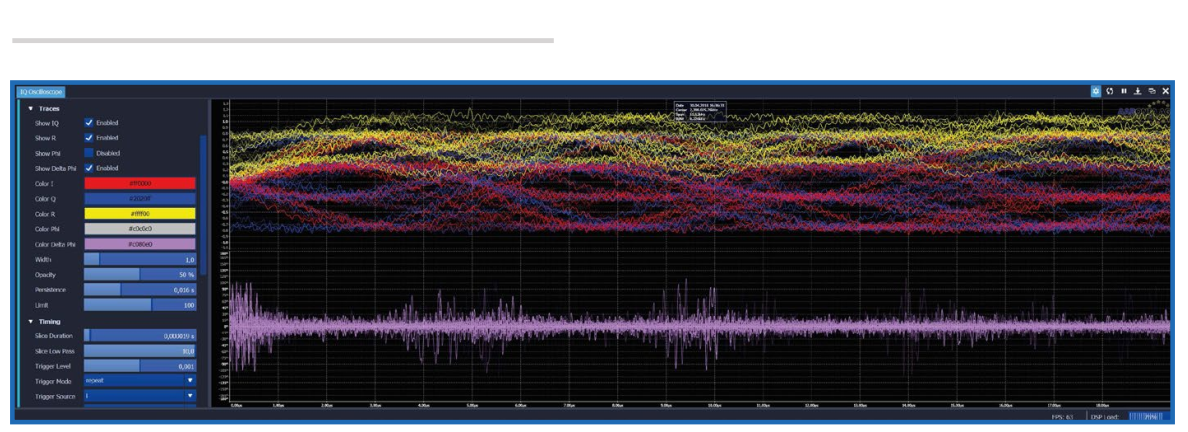1188x432 pixels.
Task: Enable the Show Phi checkbox
Action: (x=89, y=152)
